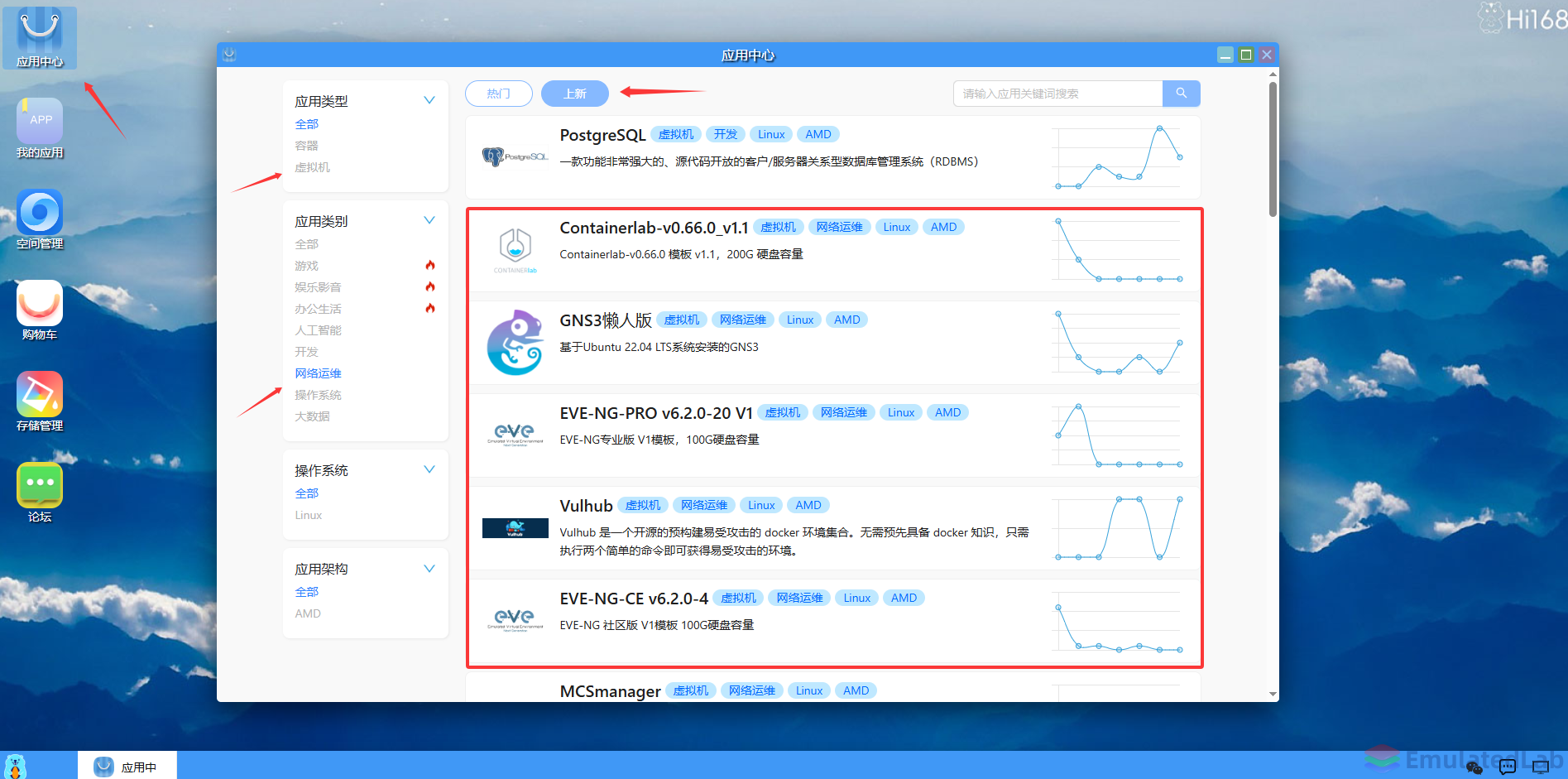Open the GNS3懒人版 title
The image size is (1568, 779).
[x=606, y=320]
